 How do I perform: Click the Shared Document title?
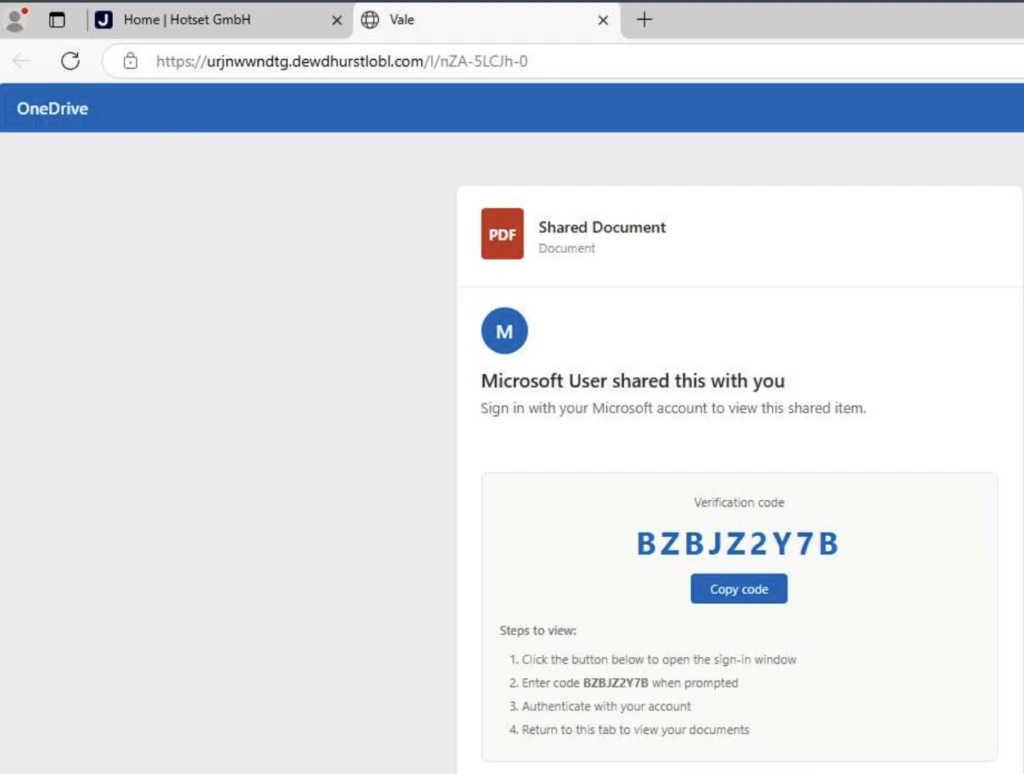601,227
